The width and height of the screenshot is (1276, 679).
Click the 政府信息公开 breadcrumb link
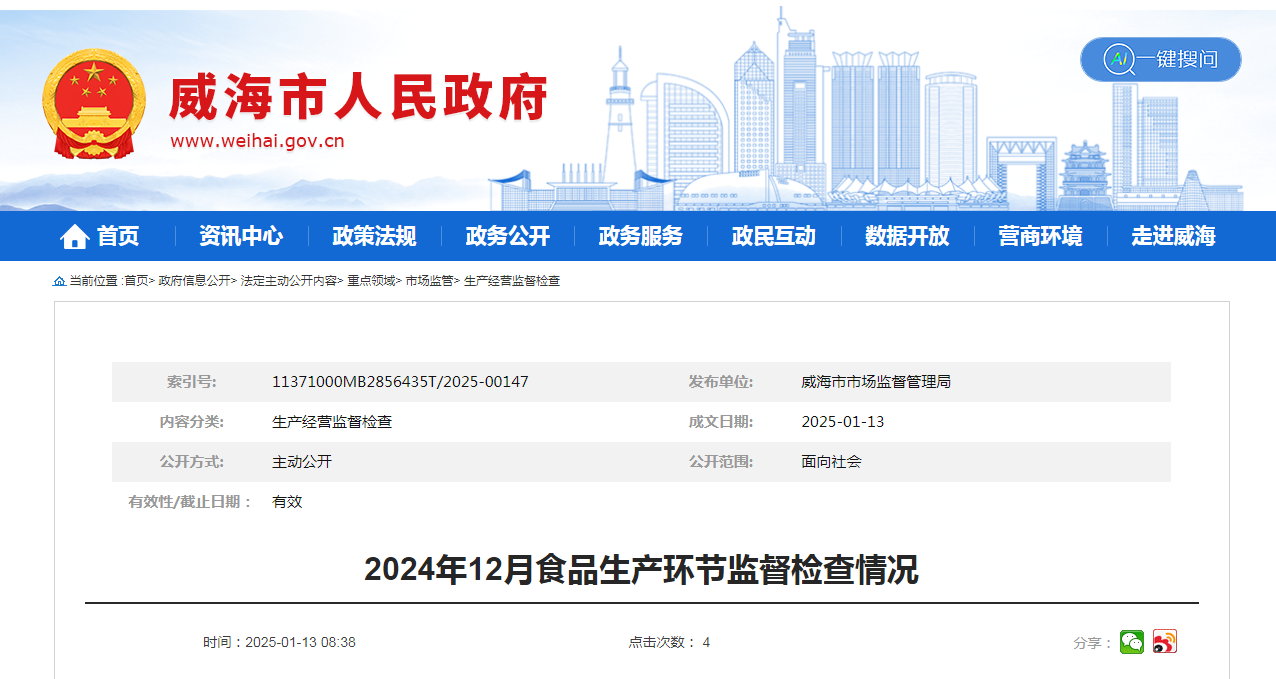194,282
